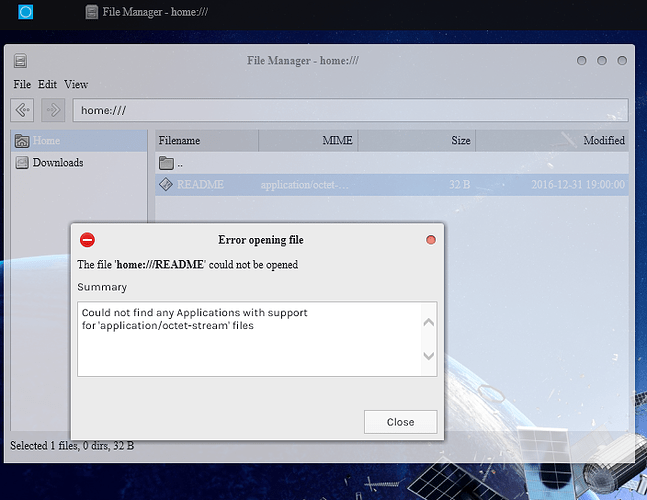Click the blue circle launcher icon in taskbar
The image size is (647, 500).
tap(26, 12)
